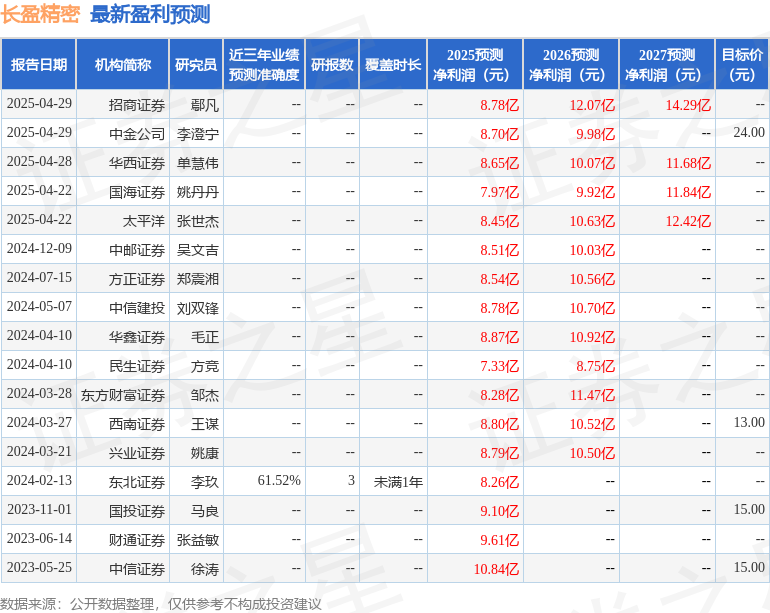Viewport: 770px width, 613px height.
Task: Click the 10.84亿 2025 forecast value
Action: coord(496,569)
